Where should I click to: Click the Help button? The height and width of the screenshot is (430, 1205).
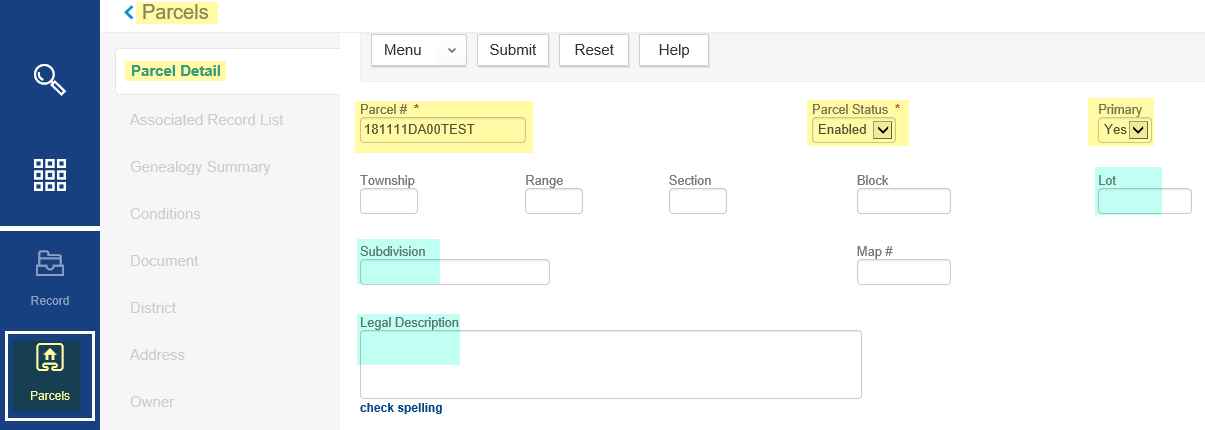pyautogui.click(x=673, y=50)
